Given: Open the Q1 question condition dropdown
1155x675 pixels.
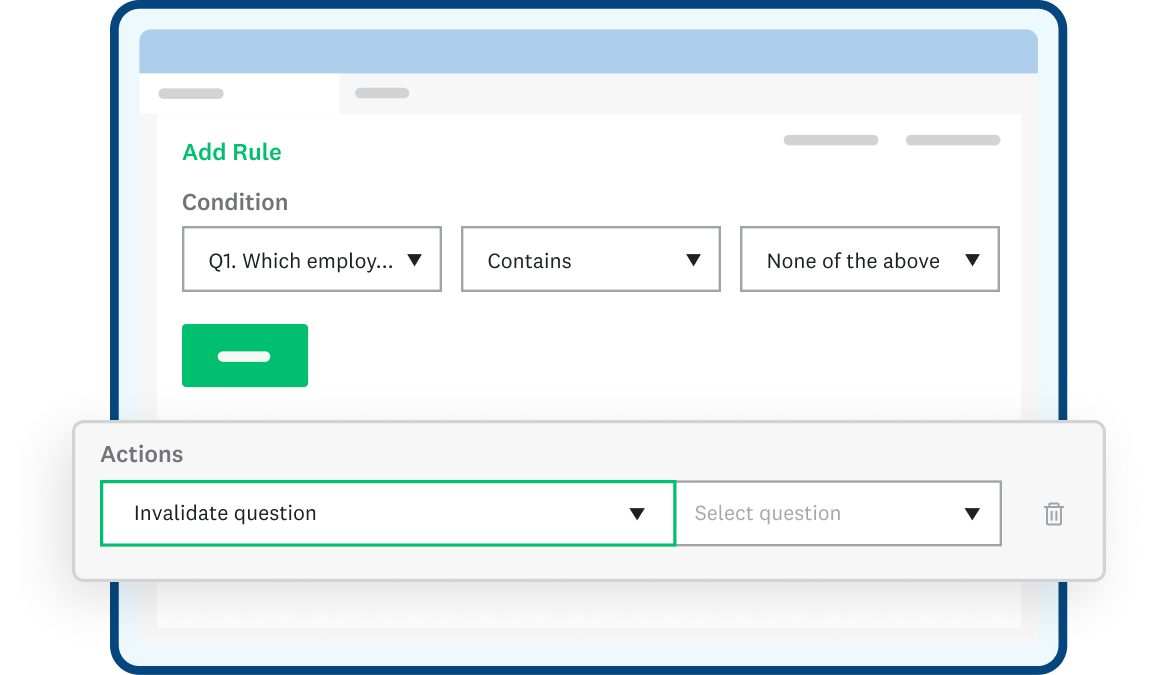Looking at the screenshot, I should click(x=311, y=259).
